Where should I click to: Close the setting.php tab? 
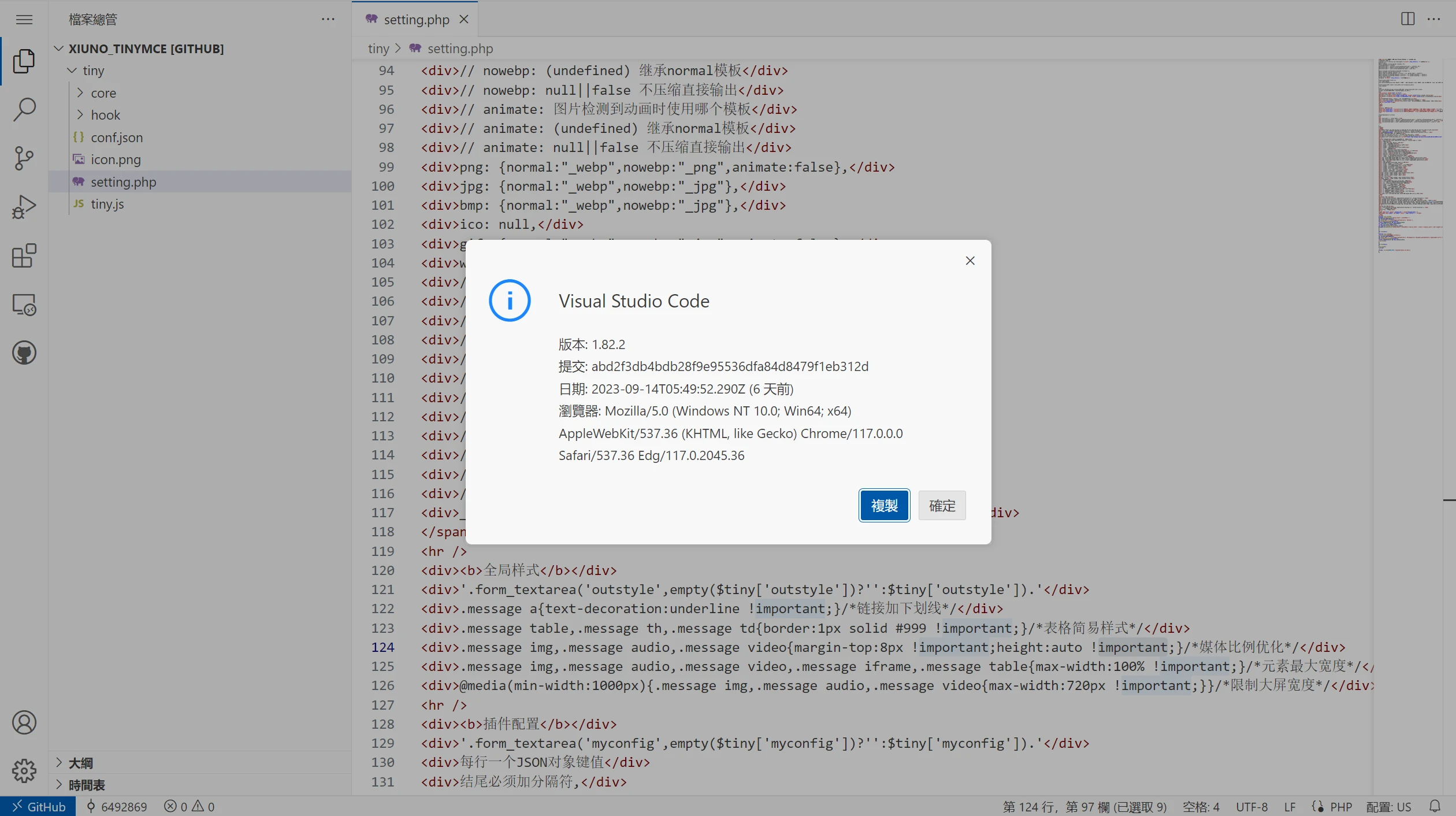coord(463,19)
